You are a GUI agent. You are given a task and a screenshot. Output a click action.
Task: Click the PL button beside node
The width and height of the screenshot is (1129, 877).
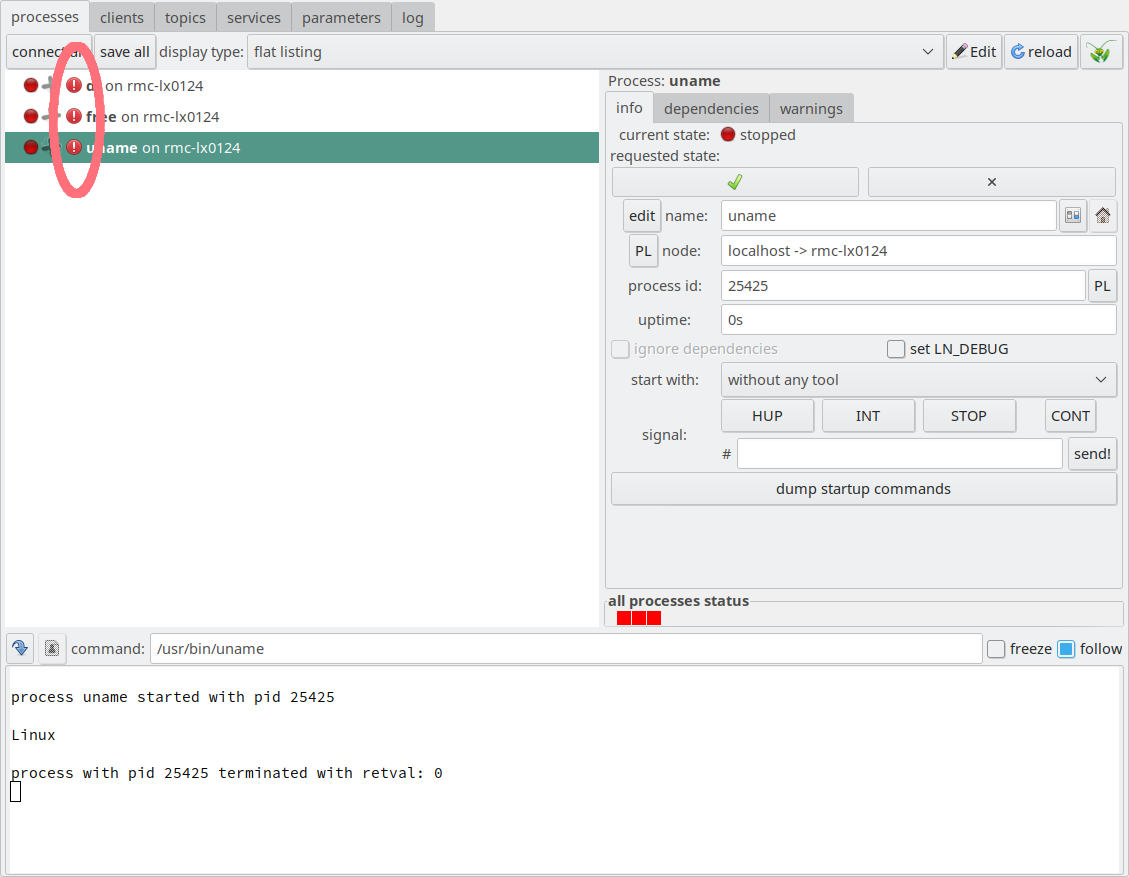pyautogui.click(x=643, y=251)
